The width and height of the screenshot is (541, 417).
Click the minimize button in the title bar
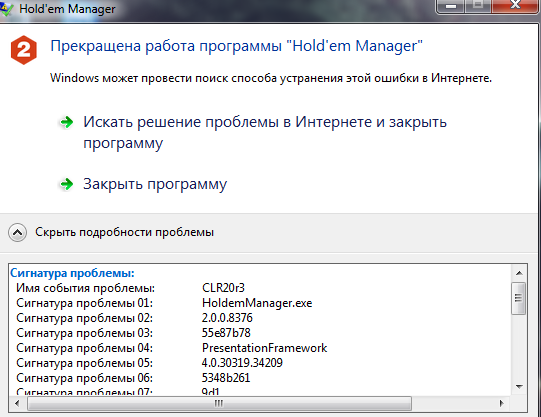451,6
